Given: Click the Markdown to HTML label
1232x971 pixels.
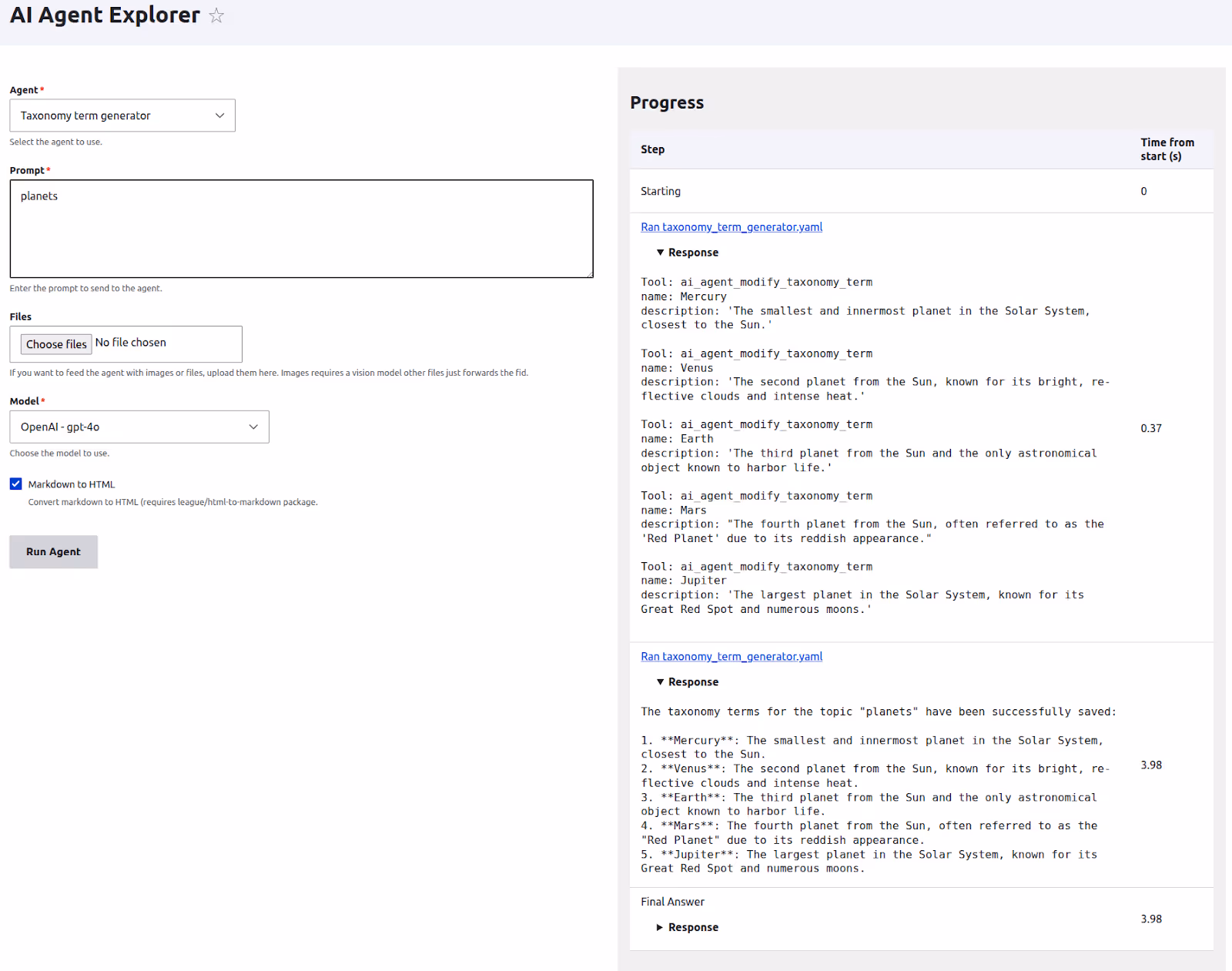Looking at the screenshot, I should click(72, 484).
